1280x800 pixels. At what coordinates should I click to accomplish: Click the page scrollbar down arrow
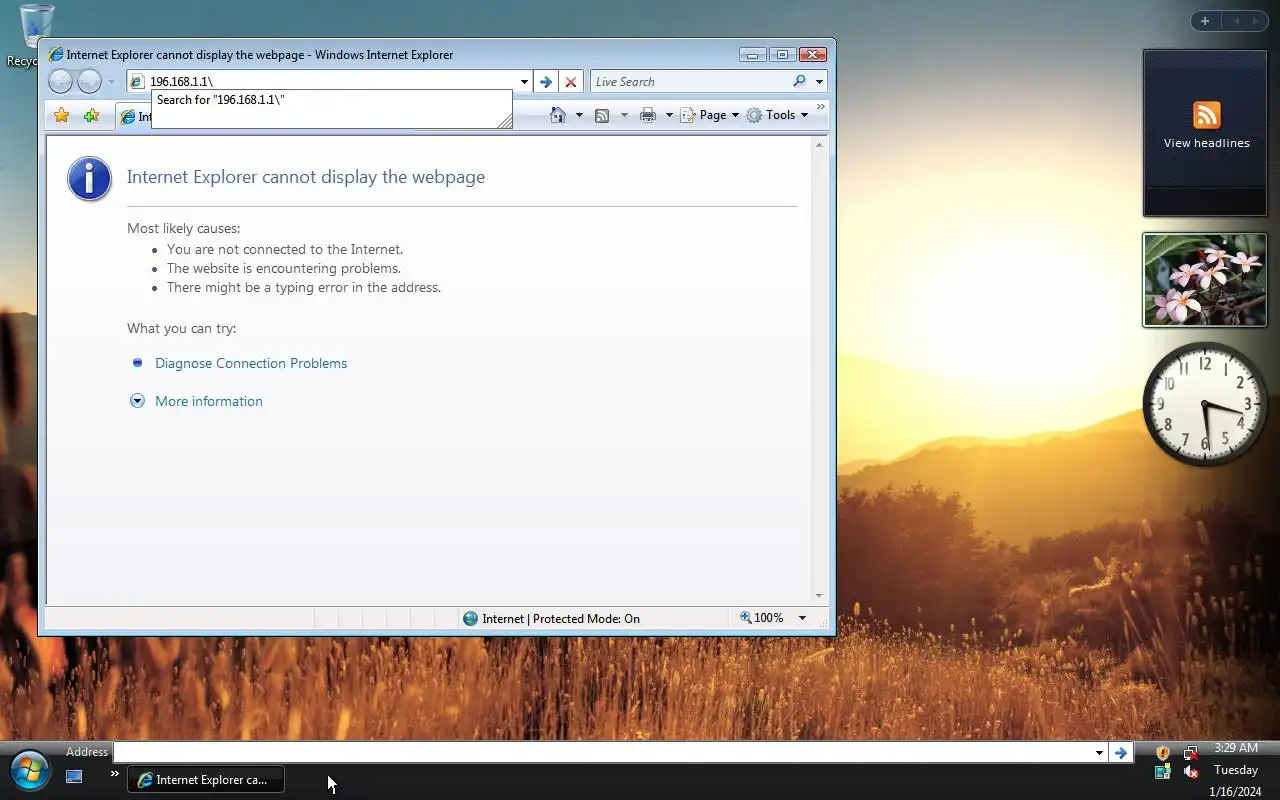coord(819,595)
